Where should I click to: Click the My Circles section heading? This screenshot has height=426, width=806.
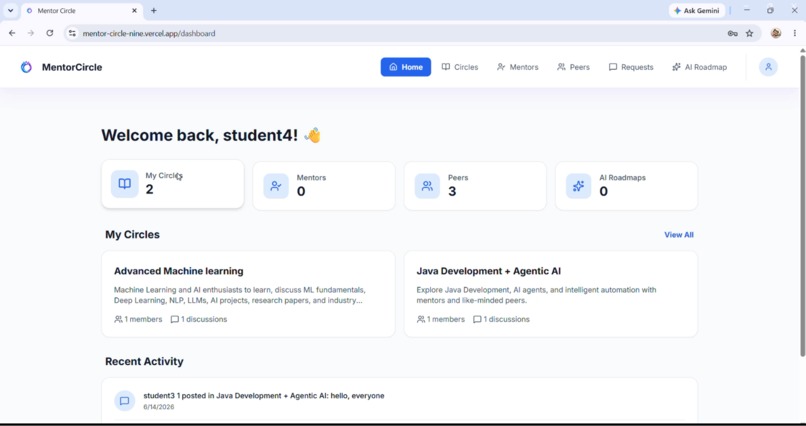pyautogui.click(x=132, y=234)
